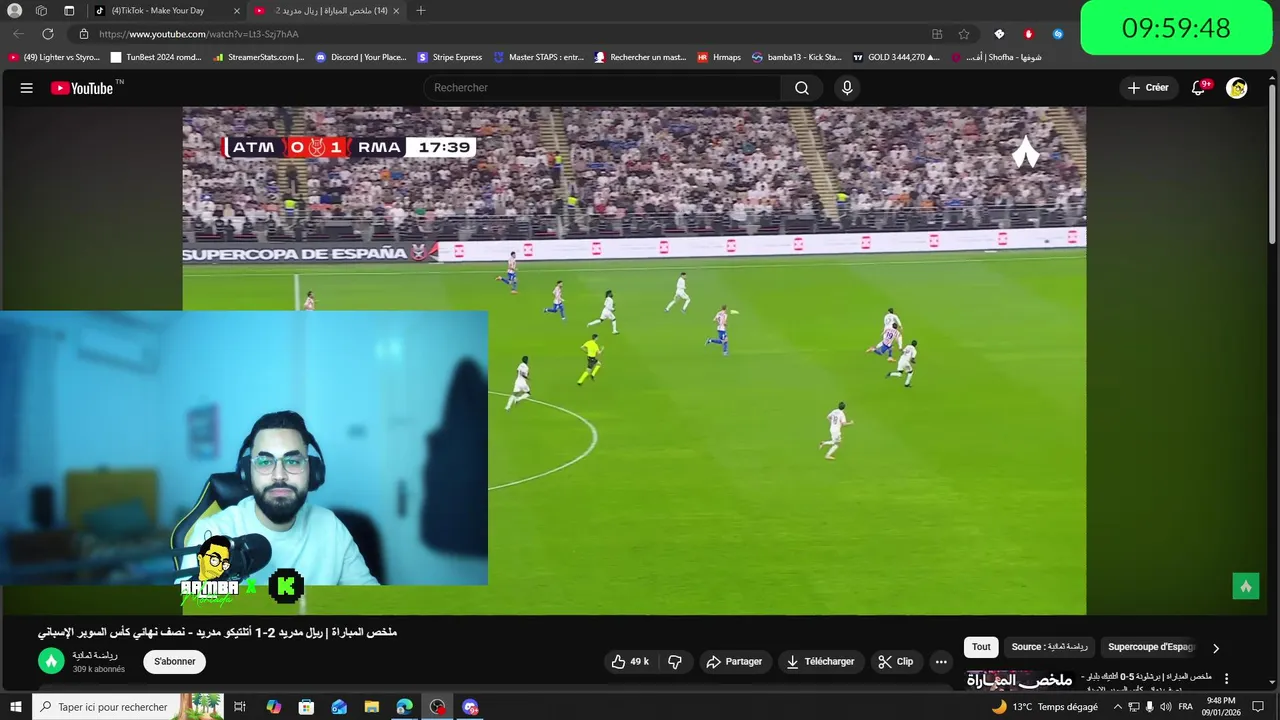Open the YouTube hamburger guide menu
The image size is (1280, 720).
(x=27, y=88)
